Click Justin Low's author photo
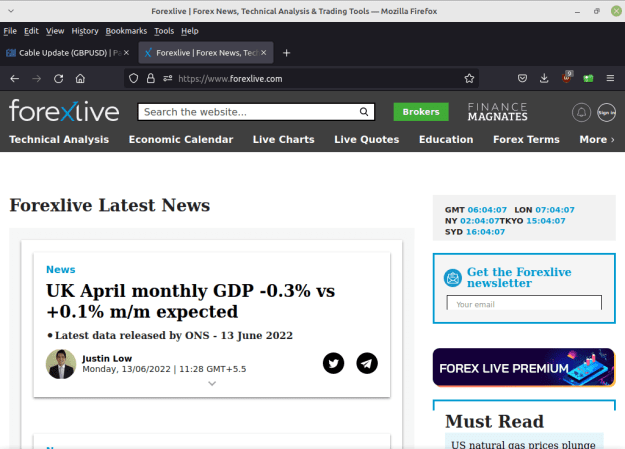Viewport: 625px width, 449px height. tap(61, 364)
